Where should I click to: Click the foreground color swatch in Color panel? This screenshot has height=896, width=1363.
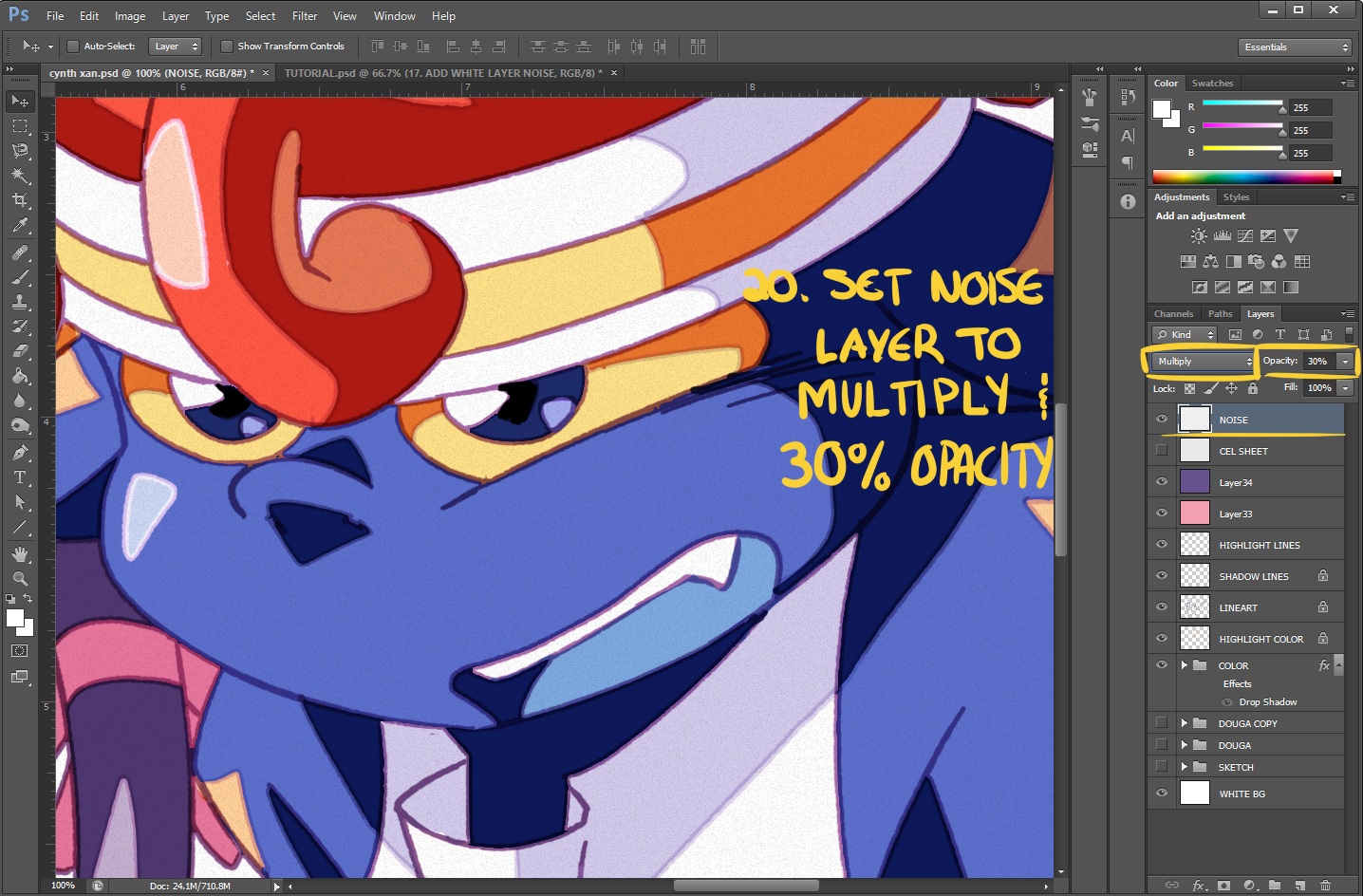pos(1161,109)
